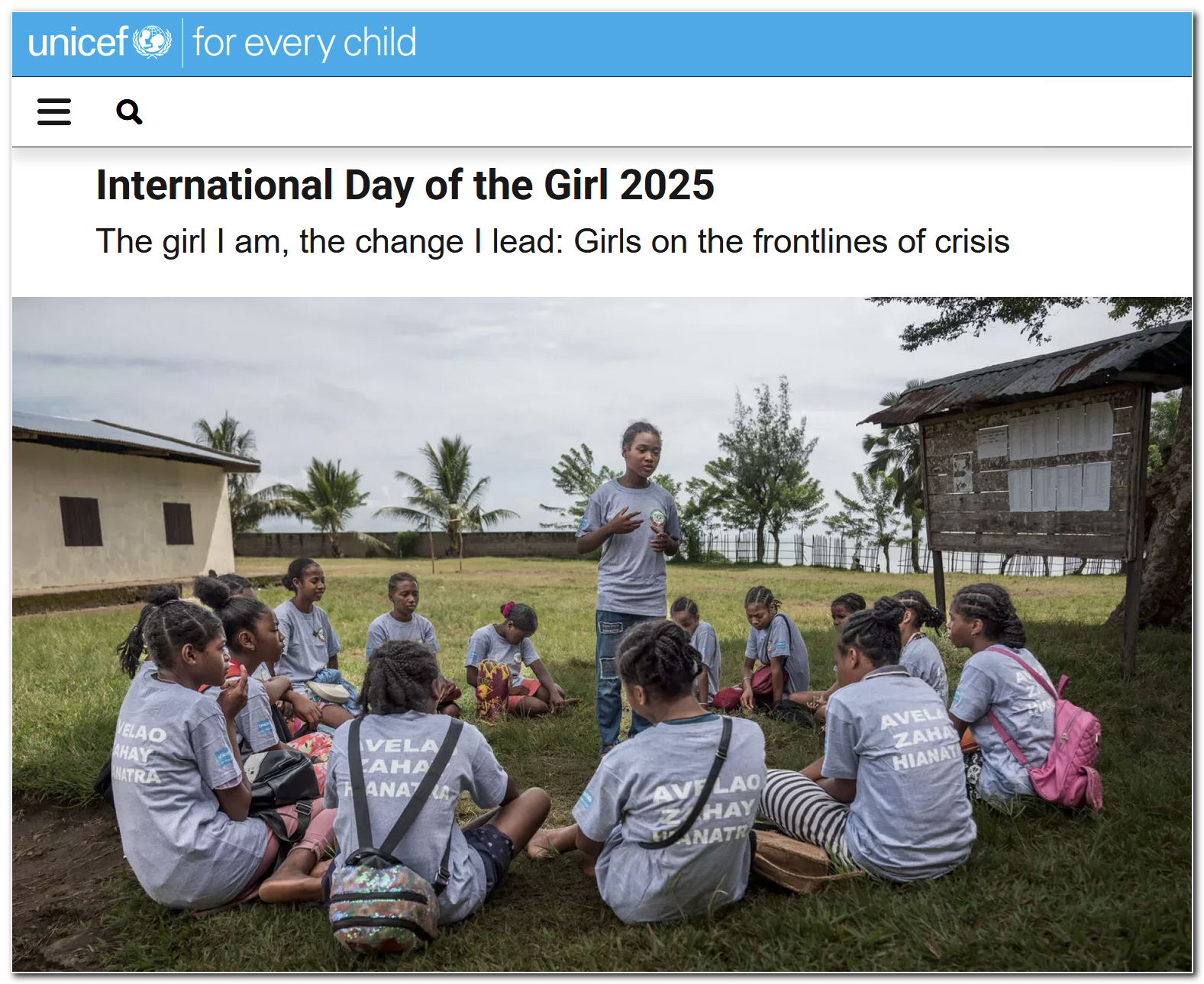Click the empty blue header bar area
The width and height of the screenshot is (1204, 984).
(x=802, y=44)
